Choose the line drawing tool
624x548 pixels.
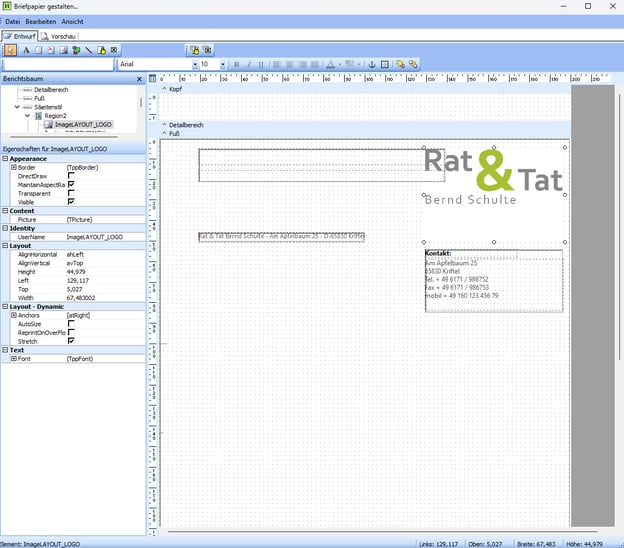pos(88,49)
